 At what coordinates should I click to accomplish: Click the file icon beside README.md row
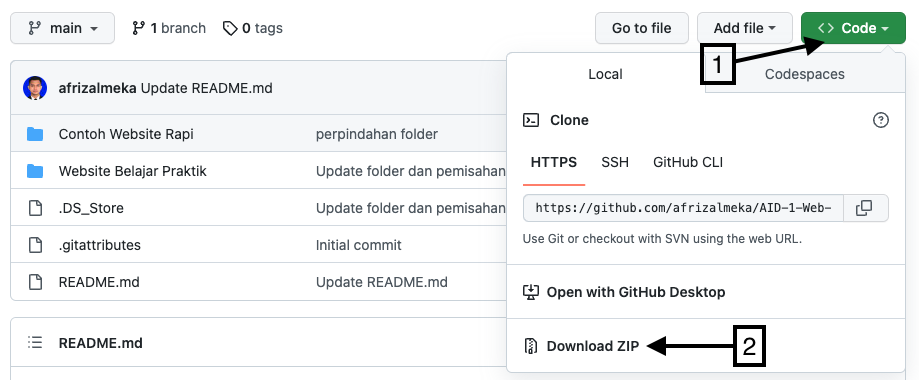36,282
